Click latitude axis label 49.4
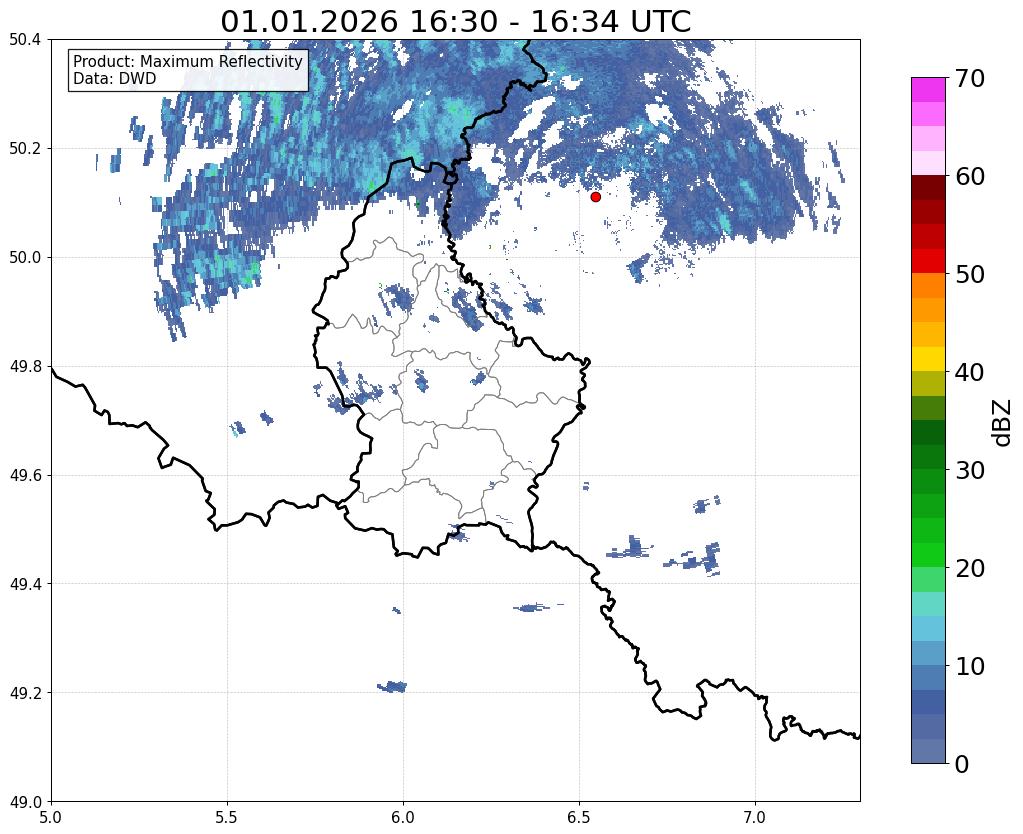 25,584
